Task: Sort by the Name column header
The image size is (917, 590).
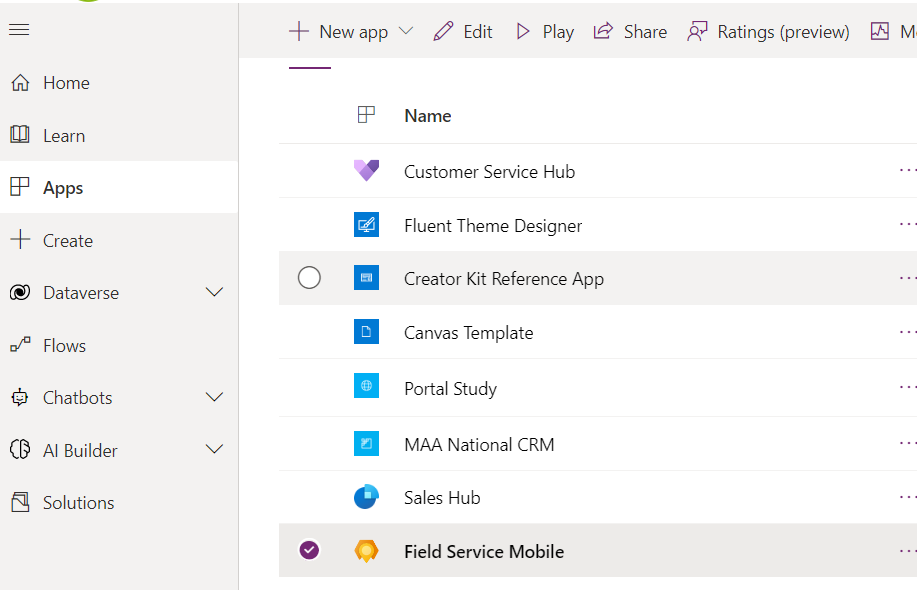Action: (x=428, y=116)
